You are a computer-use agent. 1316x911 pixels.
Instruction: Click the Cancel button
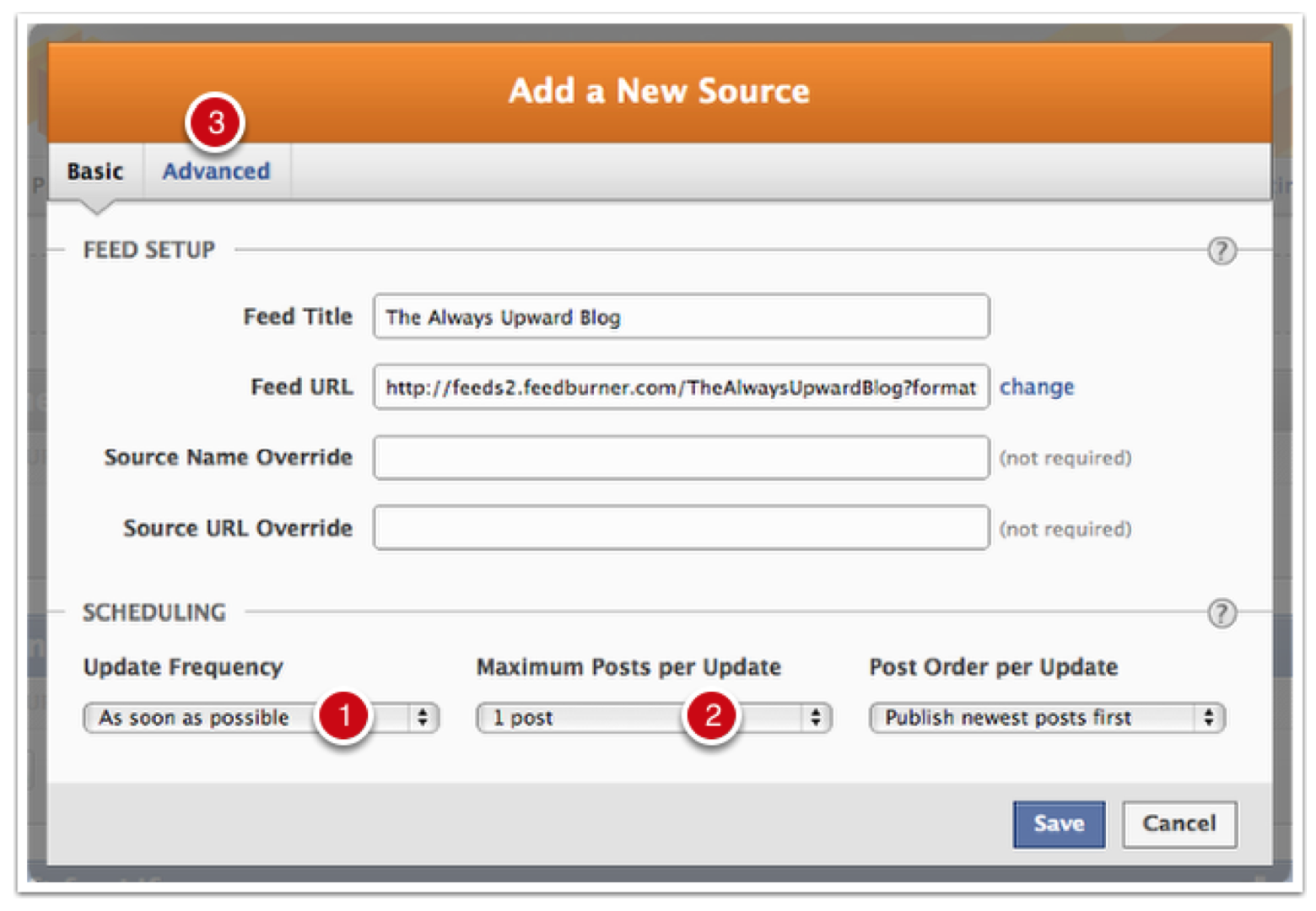(x=1178, y=823)
